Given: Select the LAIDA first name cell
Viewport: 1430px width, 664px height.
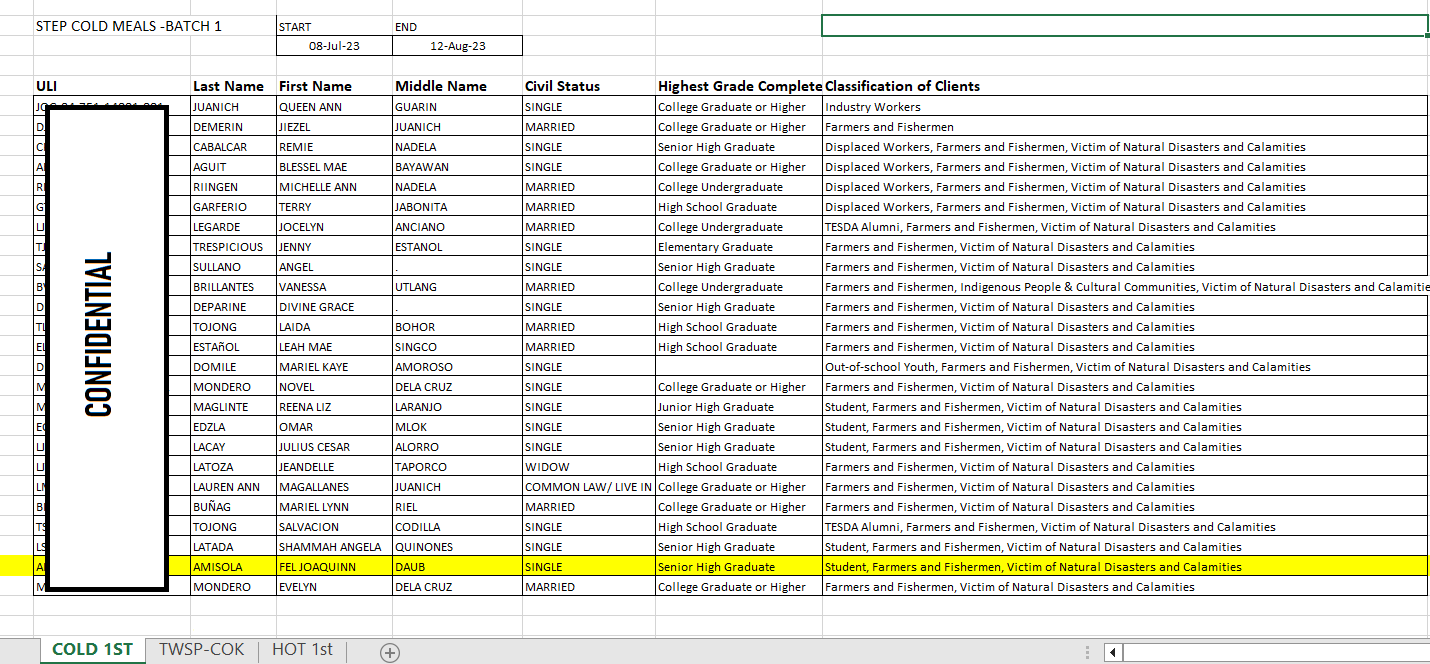Looking at the screenshot, I should 334,327.
